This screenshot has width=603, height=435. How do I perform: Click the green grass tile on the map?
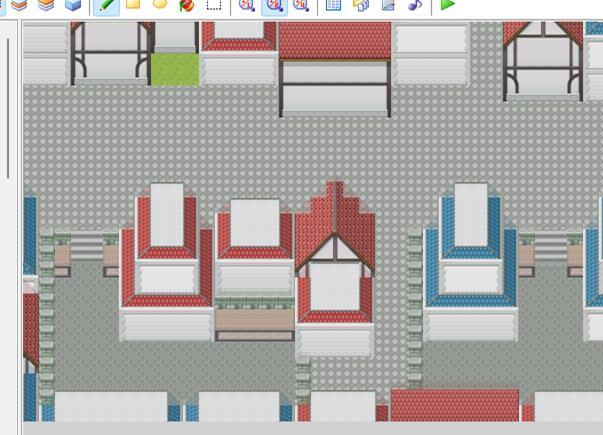point(175,70)
